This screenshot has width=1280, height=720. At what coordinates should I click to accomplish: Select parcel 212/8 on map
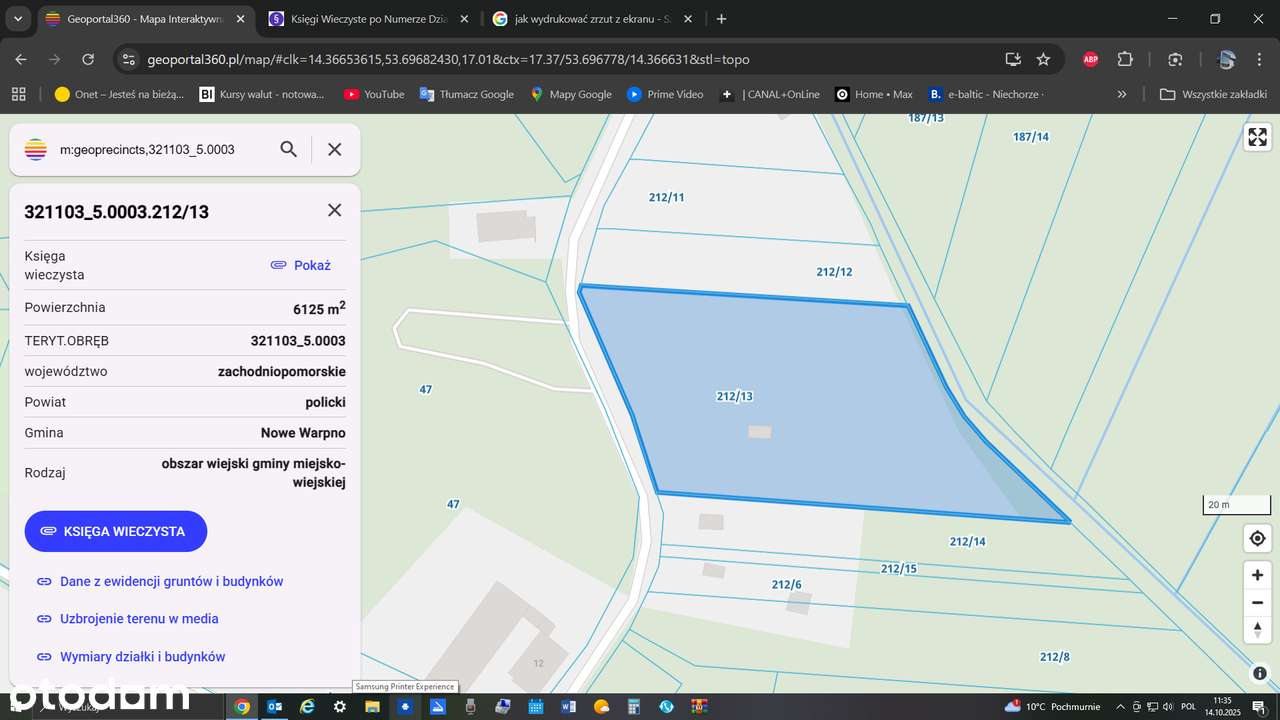pyautogui.click(x=1055, y=657)
